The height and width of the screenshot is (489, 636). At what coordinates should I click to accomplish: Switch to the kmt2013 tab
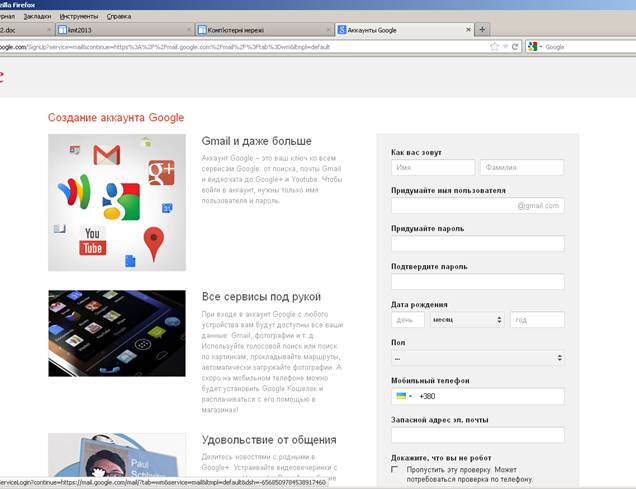pyautogui.click(x=124, y=30)
